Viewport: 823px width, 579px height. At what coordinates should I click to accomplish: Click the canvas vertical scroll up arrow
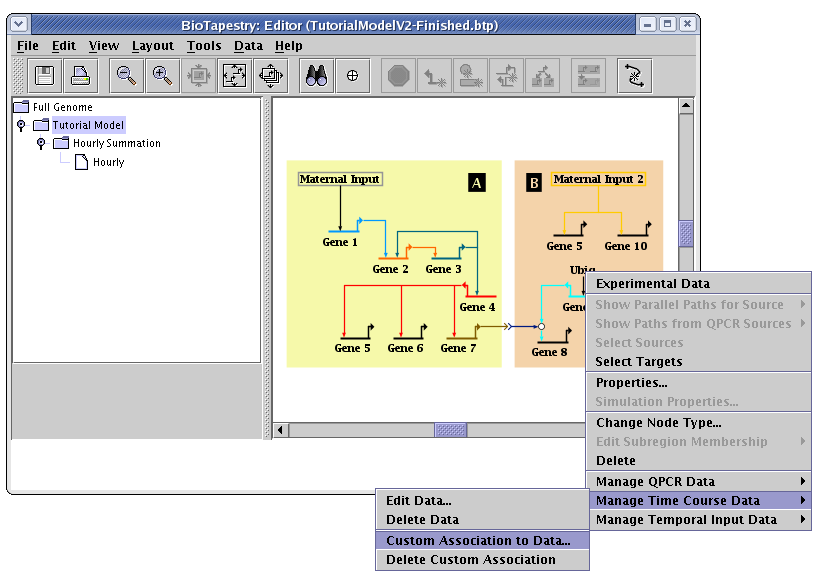click(686, 106)
